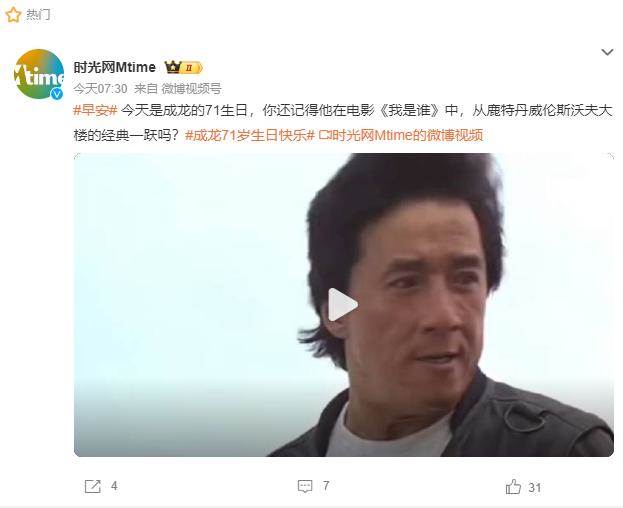Image resolution: width=623 pixels, height=508 pixels.
Task: Click the 微博视频号 source link
Action: (191, 88)
